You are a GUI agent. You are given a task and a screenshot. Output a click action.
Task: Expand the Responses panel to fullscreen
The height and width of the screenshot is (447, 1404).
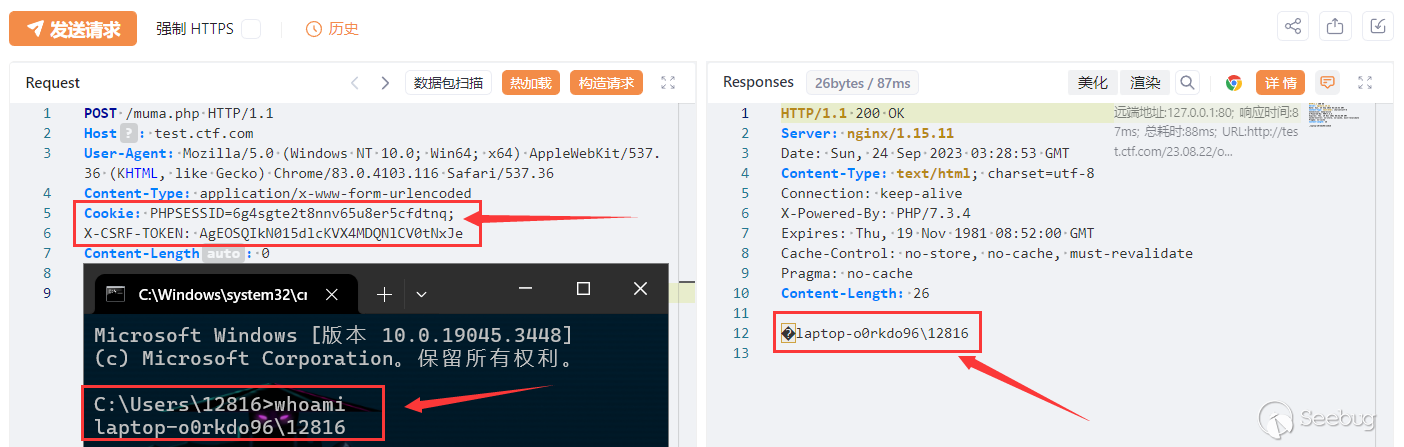(1366, 83)
